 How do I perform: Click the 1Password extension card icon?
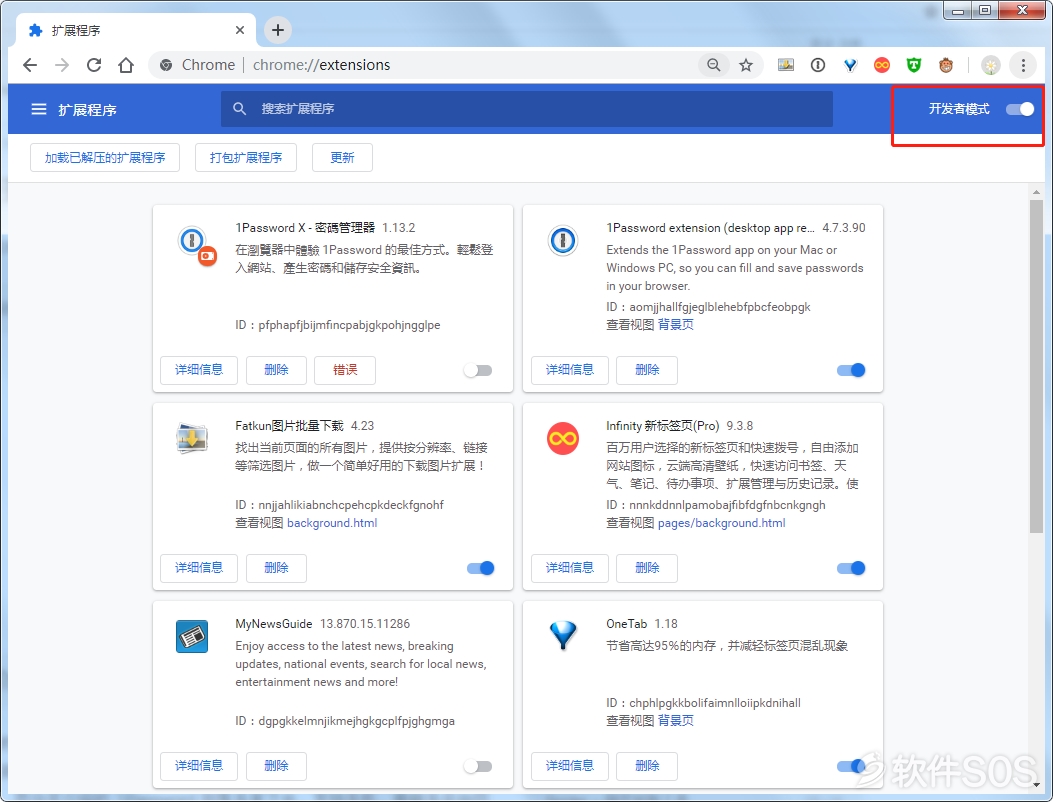(563, 240)
